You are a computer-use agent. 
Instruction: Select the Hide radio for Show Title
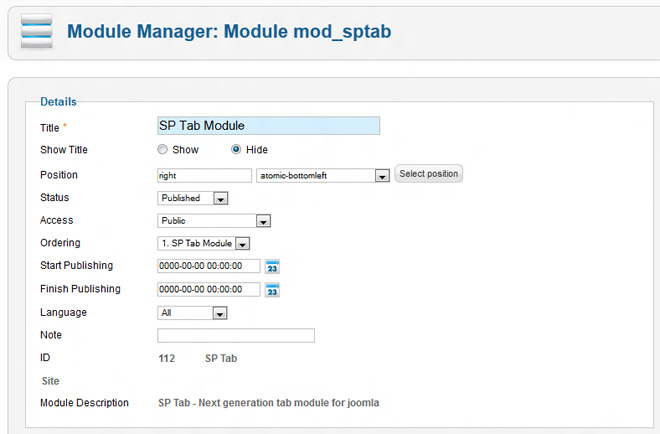click(x=236, y=150)
